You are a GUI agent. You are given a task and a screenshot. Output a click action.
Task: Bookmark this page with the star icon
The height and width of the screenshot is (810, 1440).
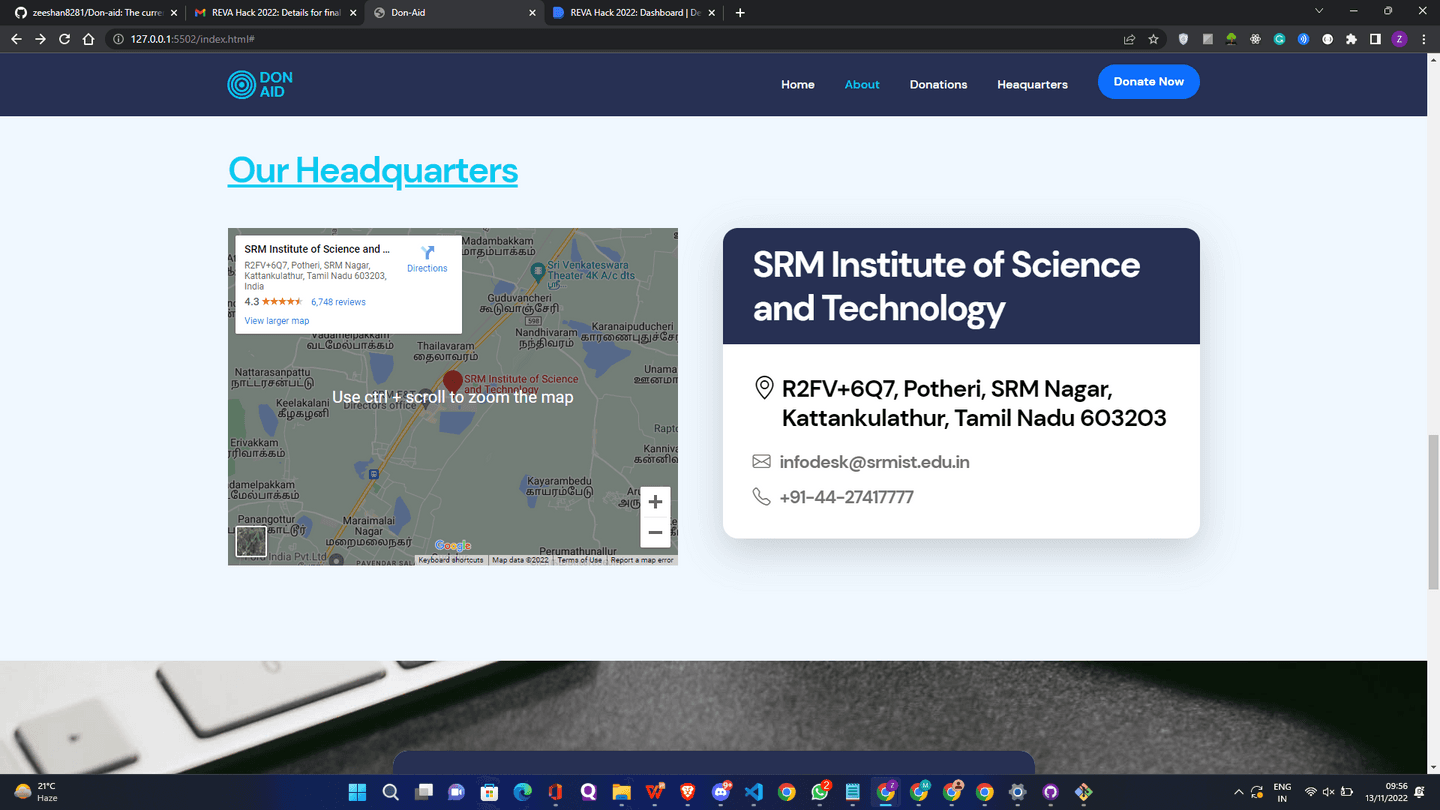[x=1153, y=39]
